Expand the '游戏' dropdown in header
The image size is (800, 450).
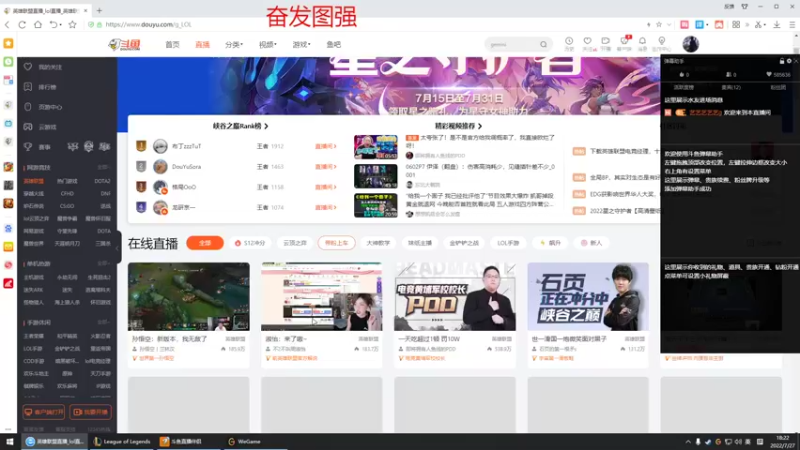click(301, 44)
